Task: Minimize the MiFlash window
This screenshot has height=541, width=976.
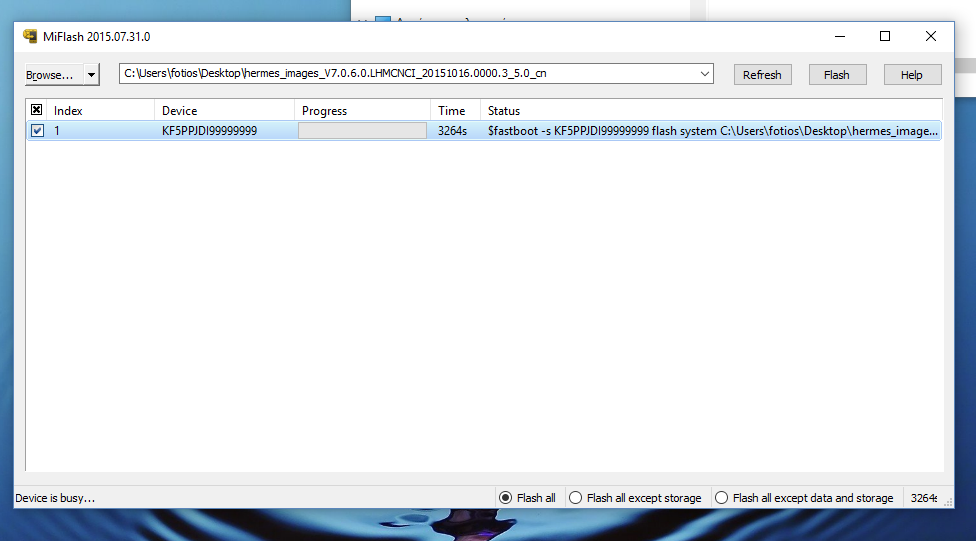Action: click(840, 37)
